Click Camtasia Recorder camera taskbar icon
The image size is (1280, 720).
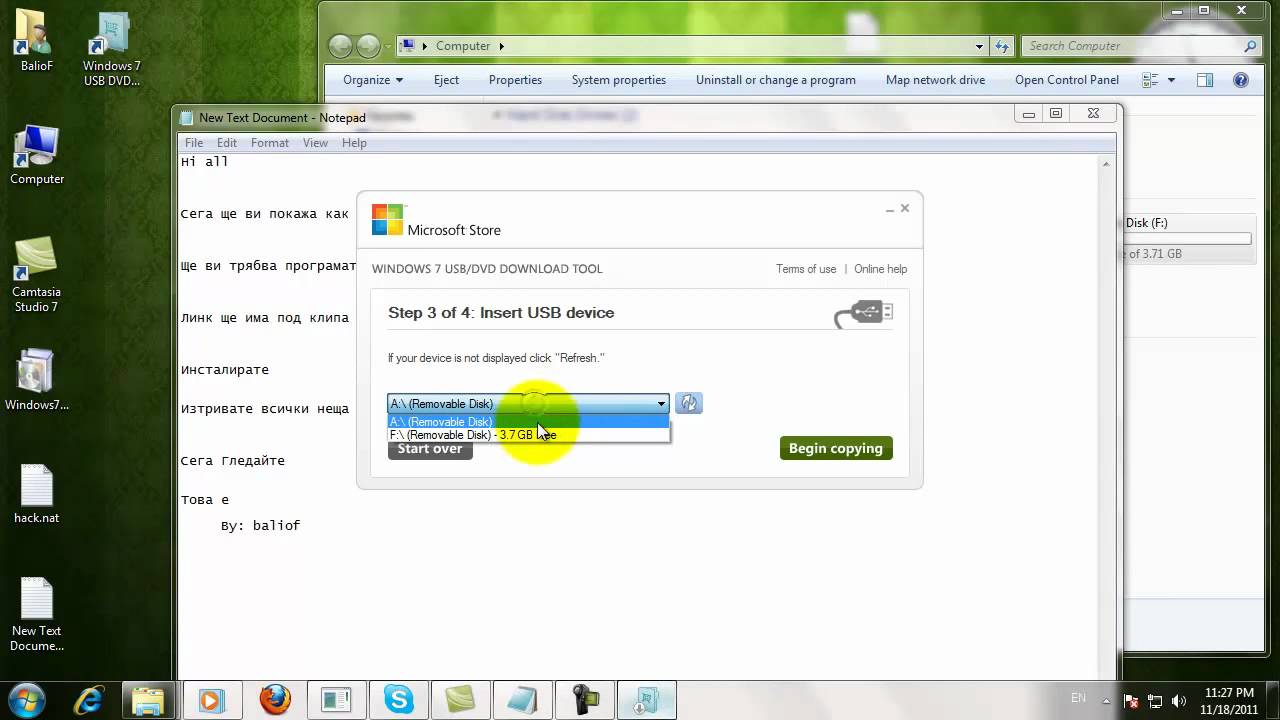pos(585,699)
